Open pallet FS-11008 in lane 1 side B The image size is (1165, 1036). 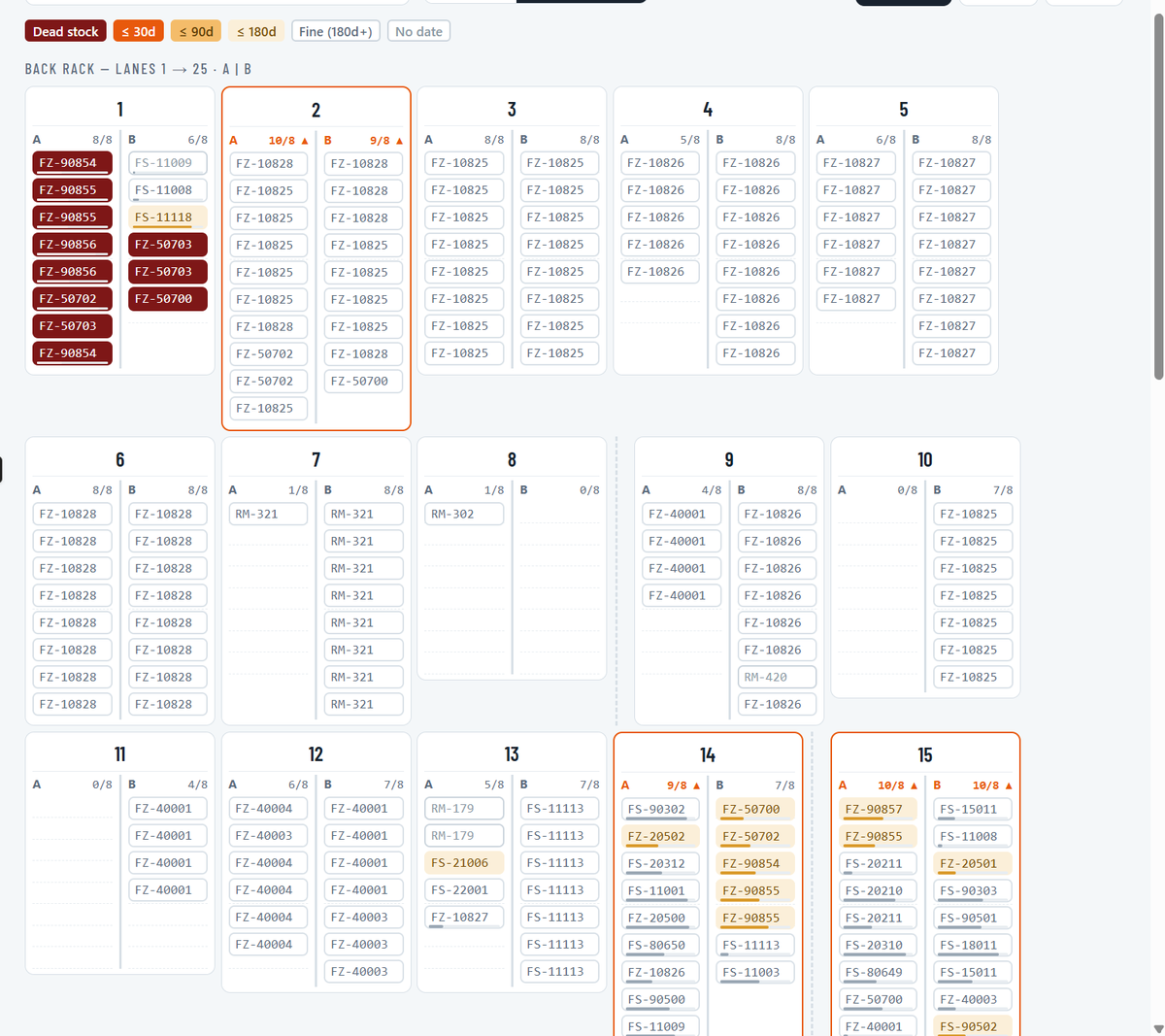[168, 190]
